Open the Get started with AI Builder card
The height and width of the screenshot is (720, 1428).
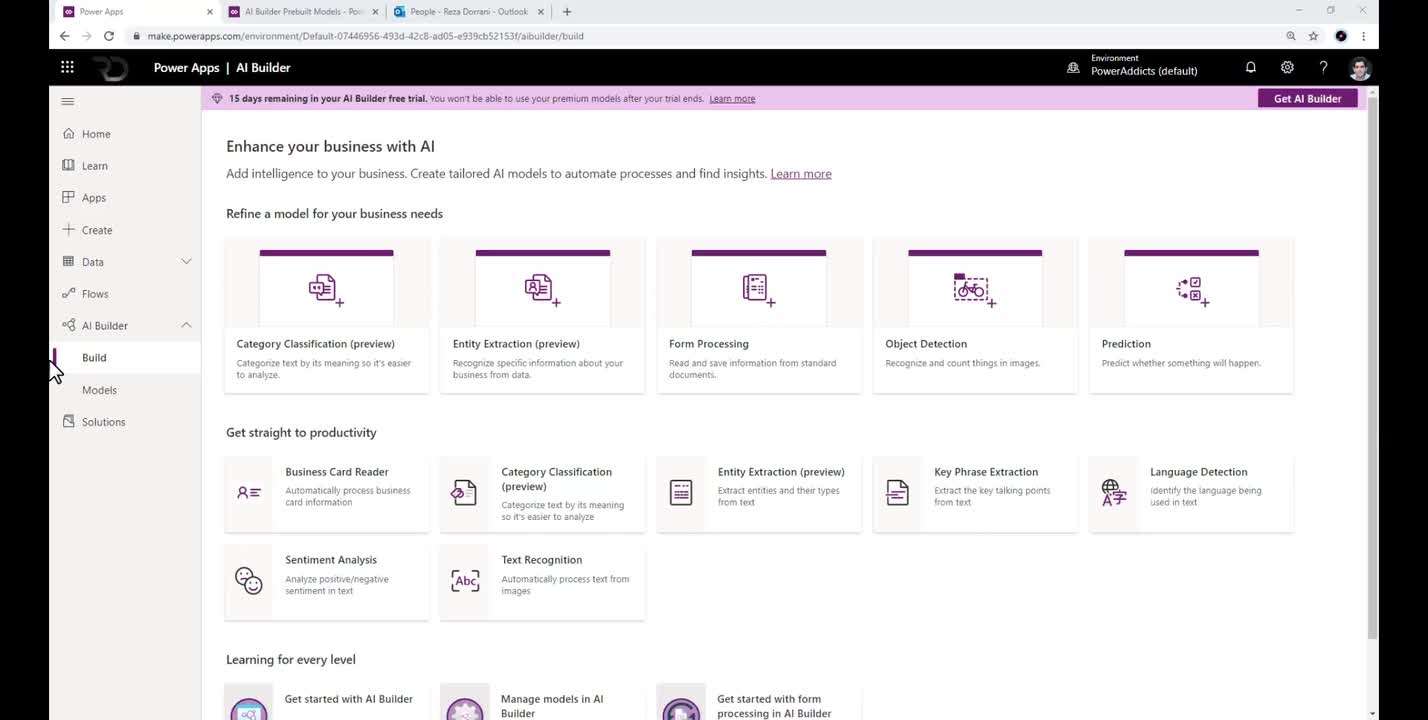pos(326,702)
